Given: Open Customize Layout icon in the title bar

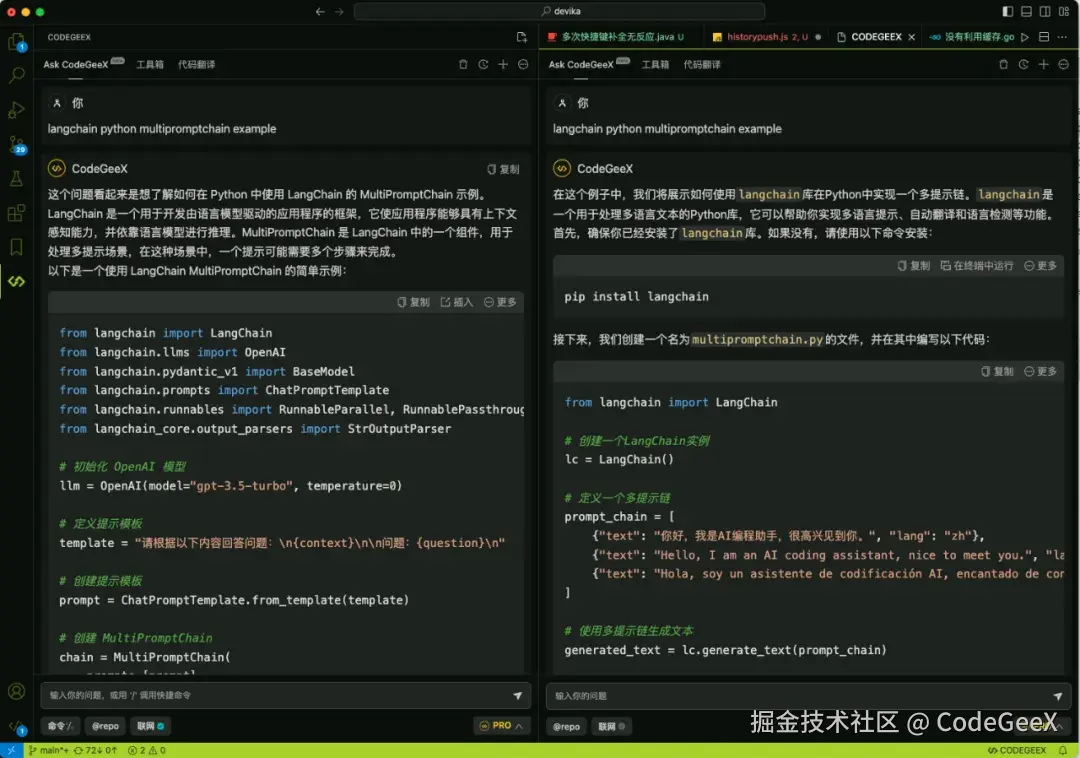Looking at the screenshot, I should pyautogui.click(x=1063, y=11).
